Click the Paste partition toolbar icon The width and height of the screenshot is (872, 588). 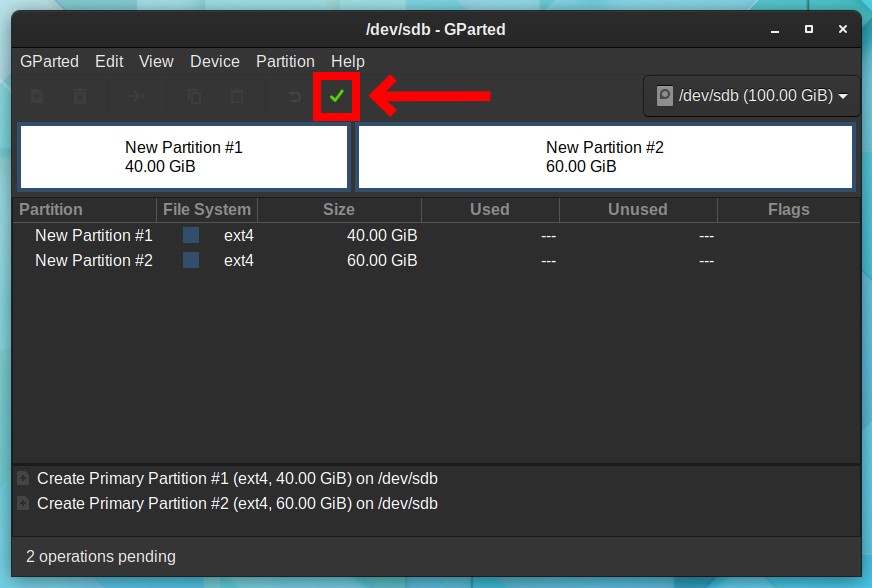tap(236, 96)
